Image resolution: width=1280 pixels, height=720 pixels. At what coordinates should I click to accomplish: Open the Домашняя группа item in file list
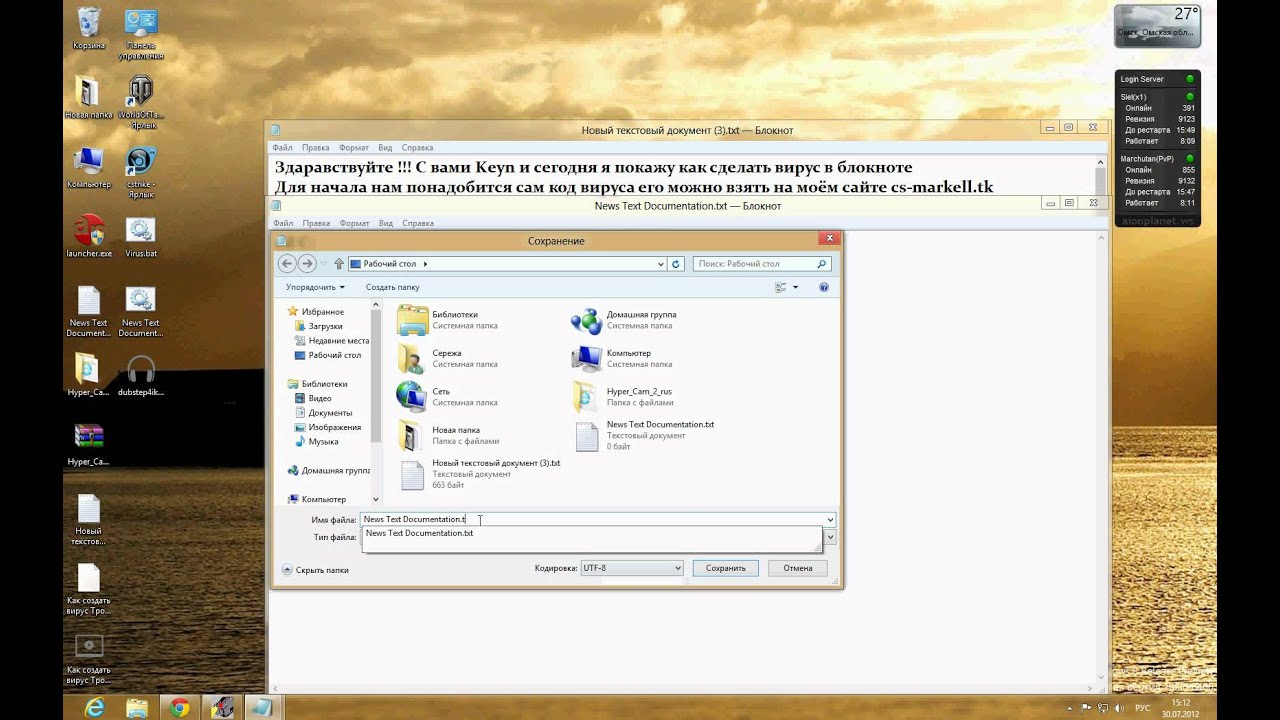coord(623,320)
